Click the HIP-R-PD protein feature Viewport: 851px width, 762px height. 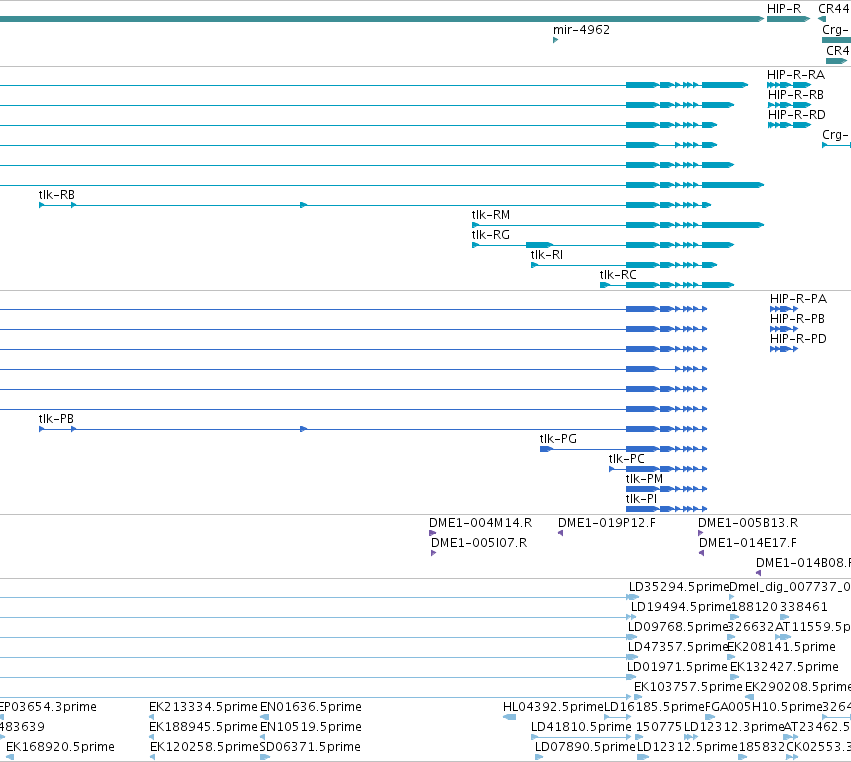point(784,350)
